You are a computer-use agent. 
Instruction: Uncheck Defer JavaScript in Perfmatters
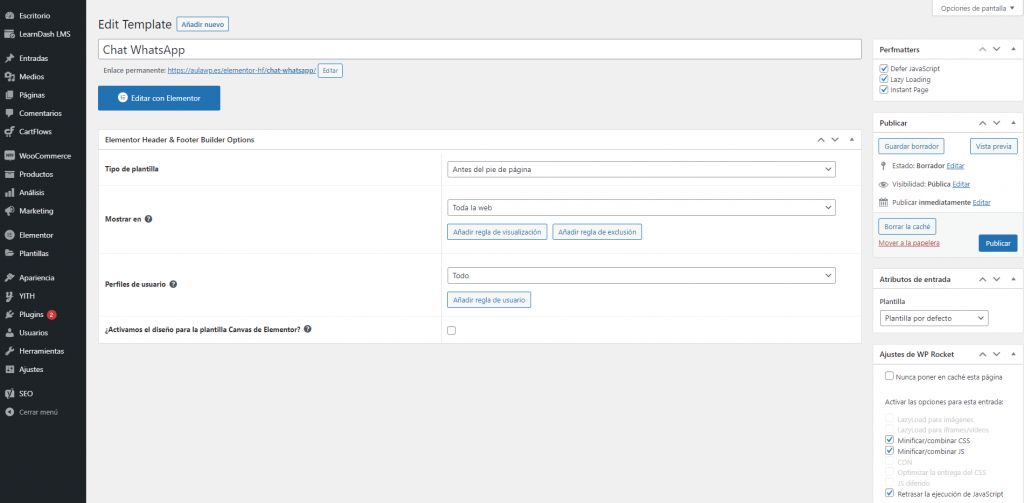884,68
